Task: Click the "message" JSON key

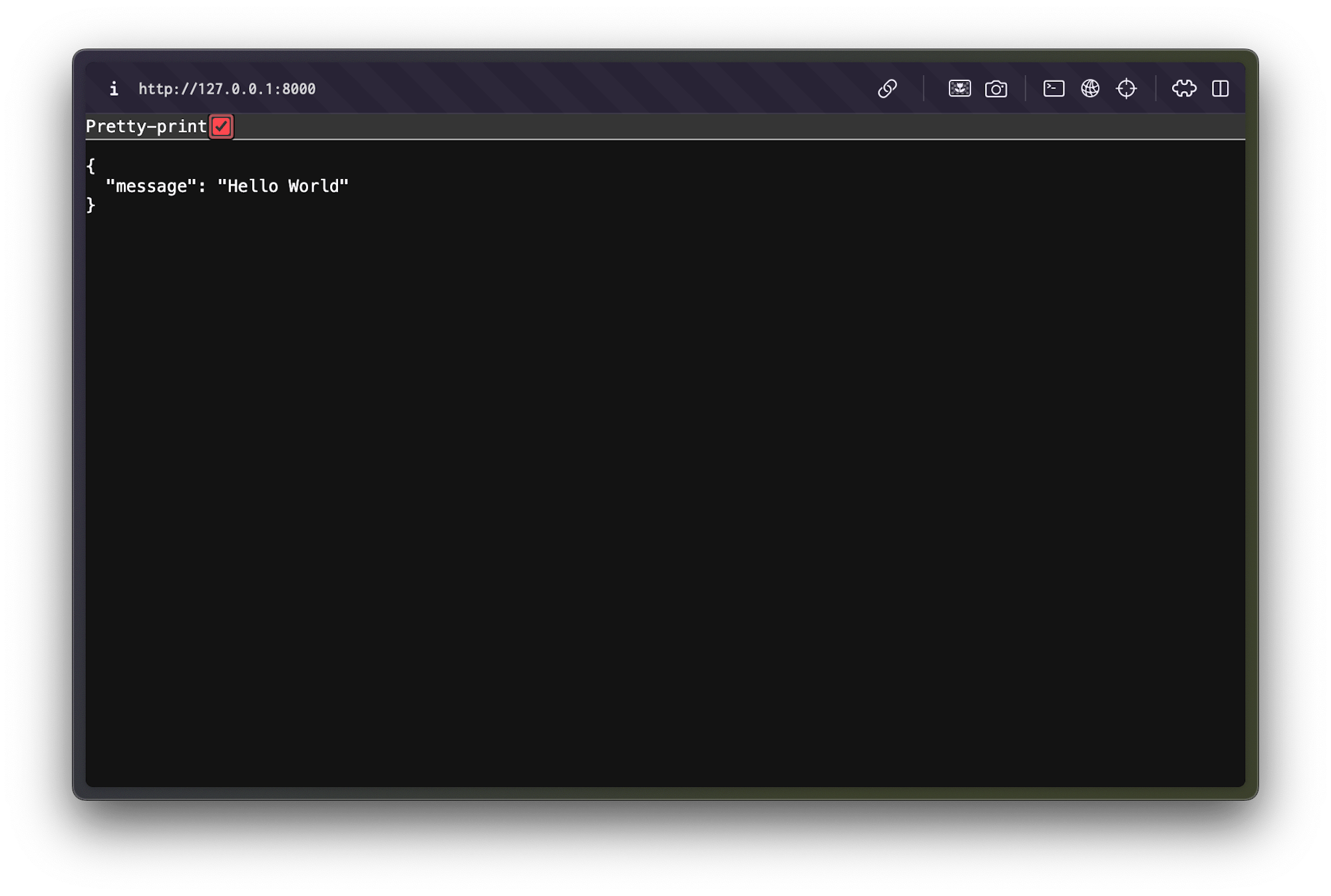Action: click(151, 186)
